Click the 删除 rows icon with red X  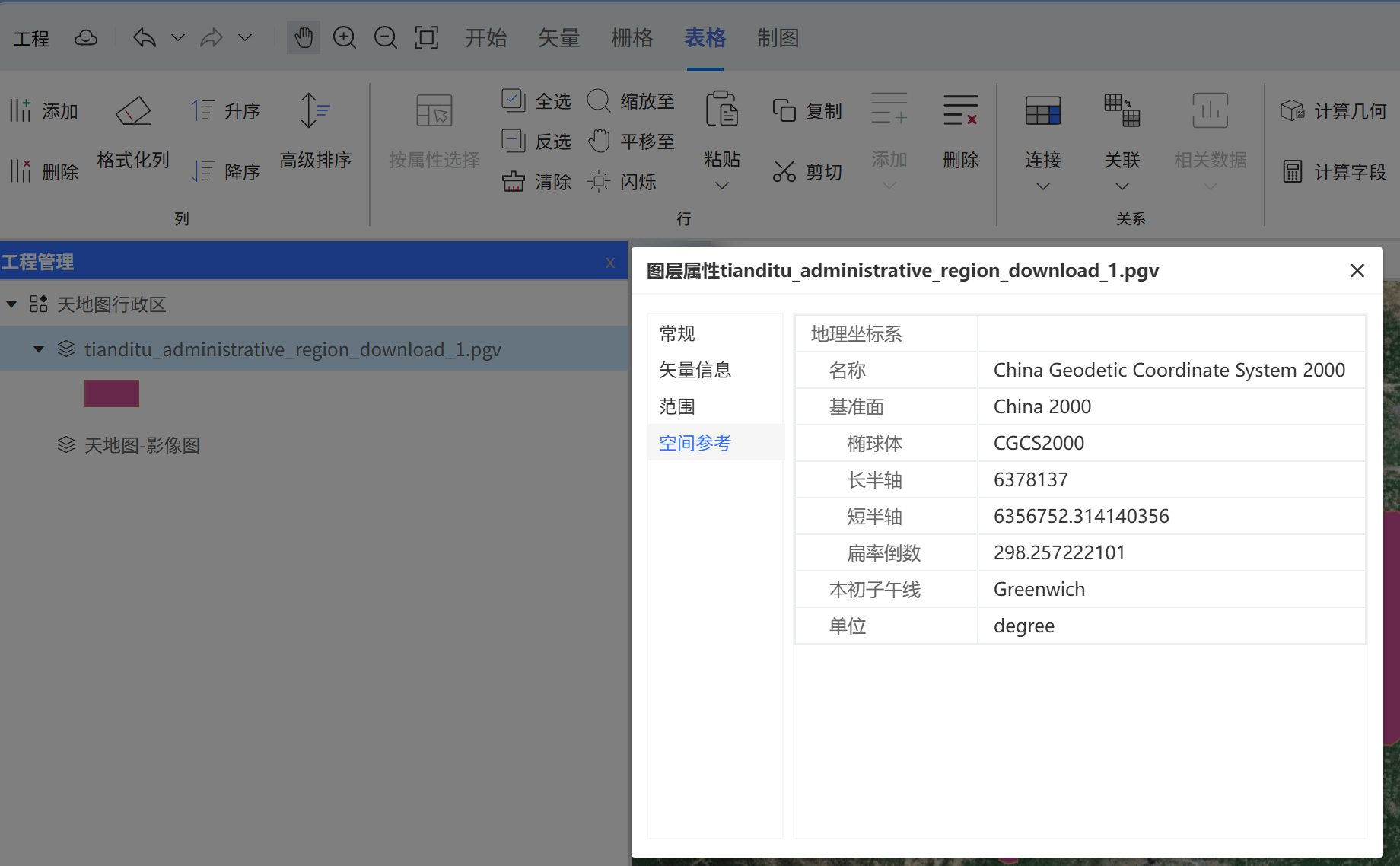(960, 110)
